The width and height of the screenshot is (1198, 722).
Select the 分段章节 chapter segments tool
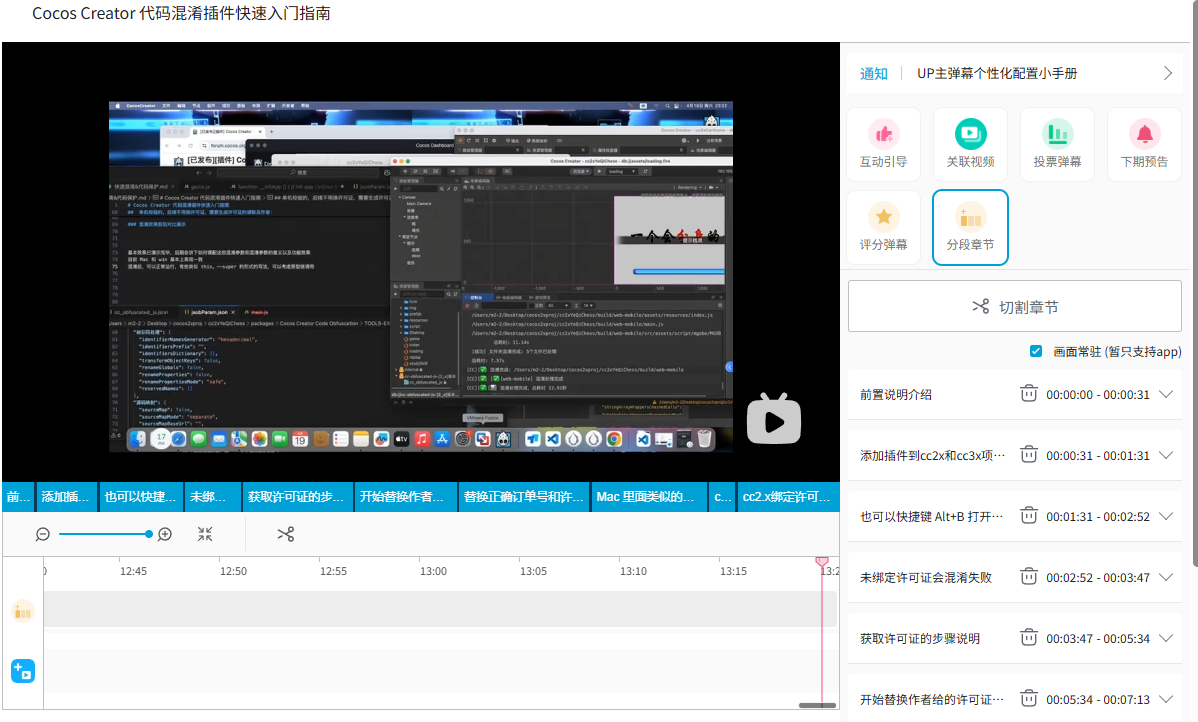[x=970, y=228]
